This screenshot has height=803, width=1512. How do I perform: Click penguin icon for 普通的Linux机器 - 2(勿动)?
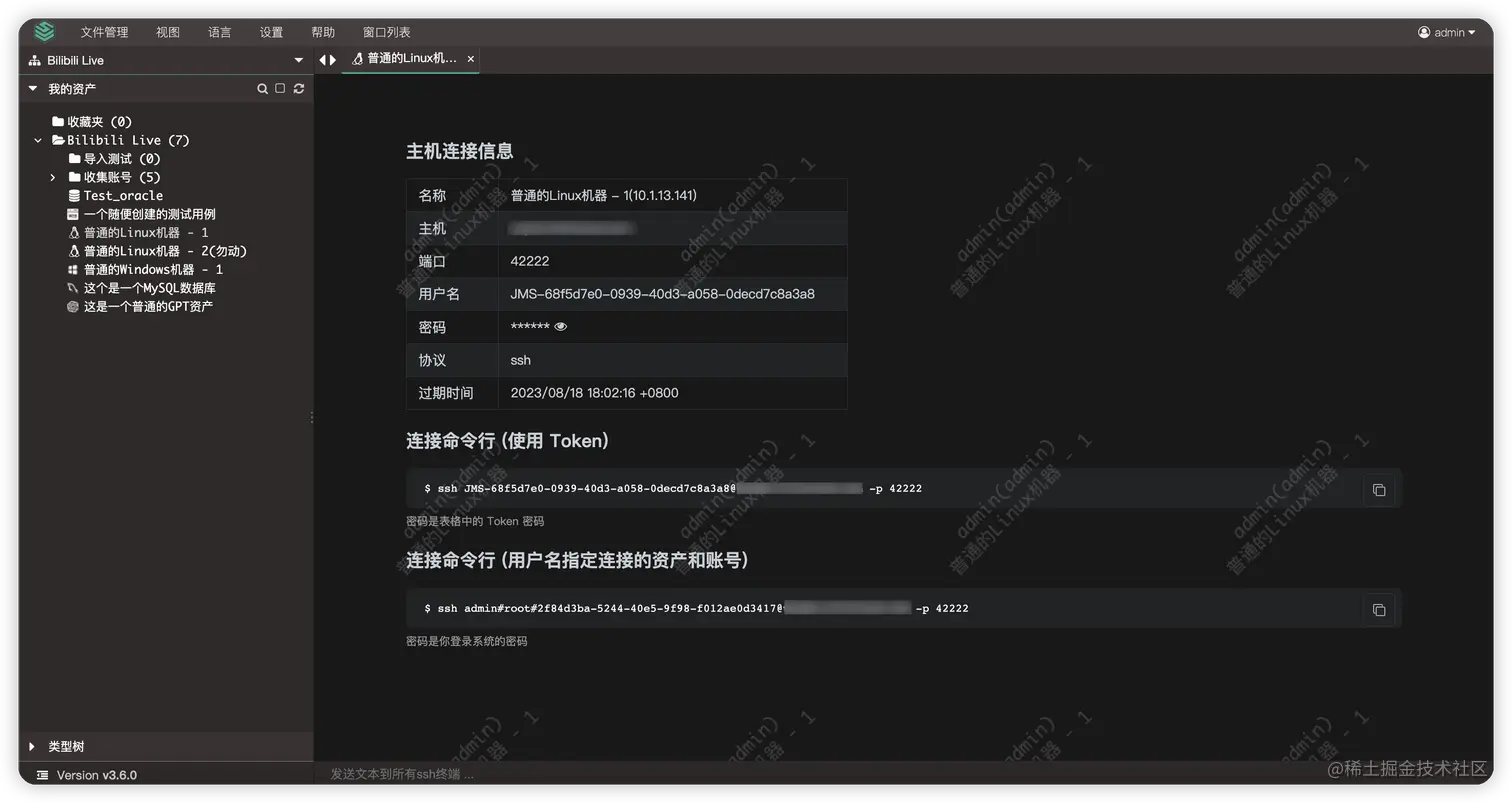(74, 251)
